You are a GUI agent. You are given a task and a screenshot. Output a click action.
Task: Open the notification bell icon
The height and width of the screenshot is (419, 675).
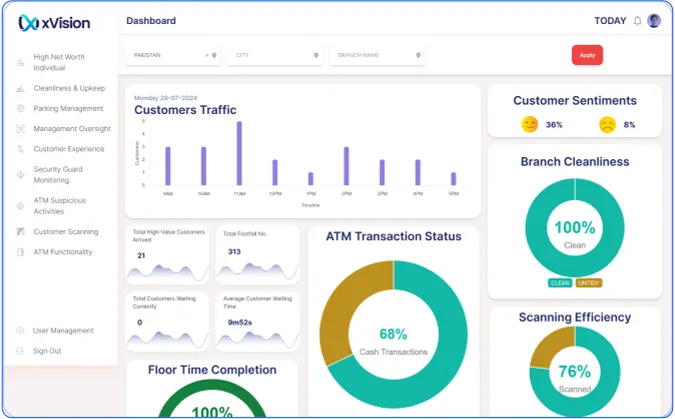(x=638, y=21)
